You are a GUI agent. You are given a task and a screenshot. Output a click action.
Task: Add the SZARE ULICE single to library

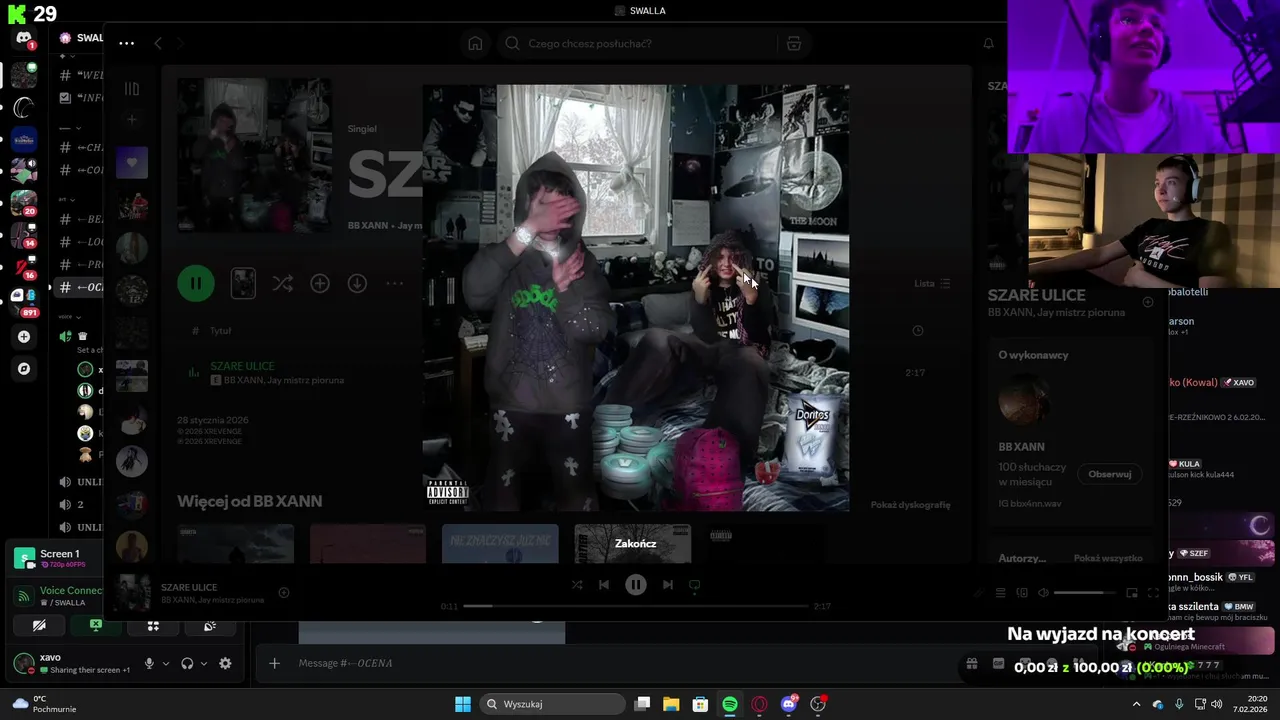pos(320,284)
